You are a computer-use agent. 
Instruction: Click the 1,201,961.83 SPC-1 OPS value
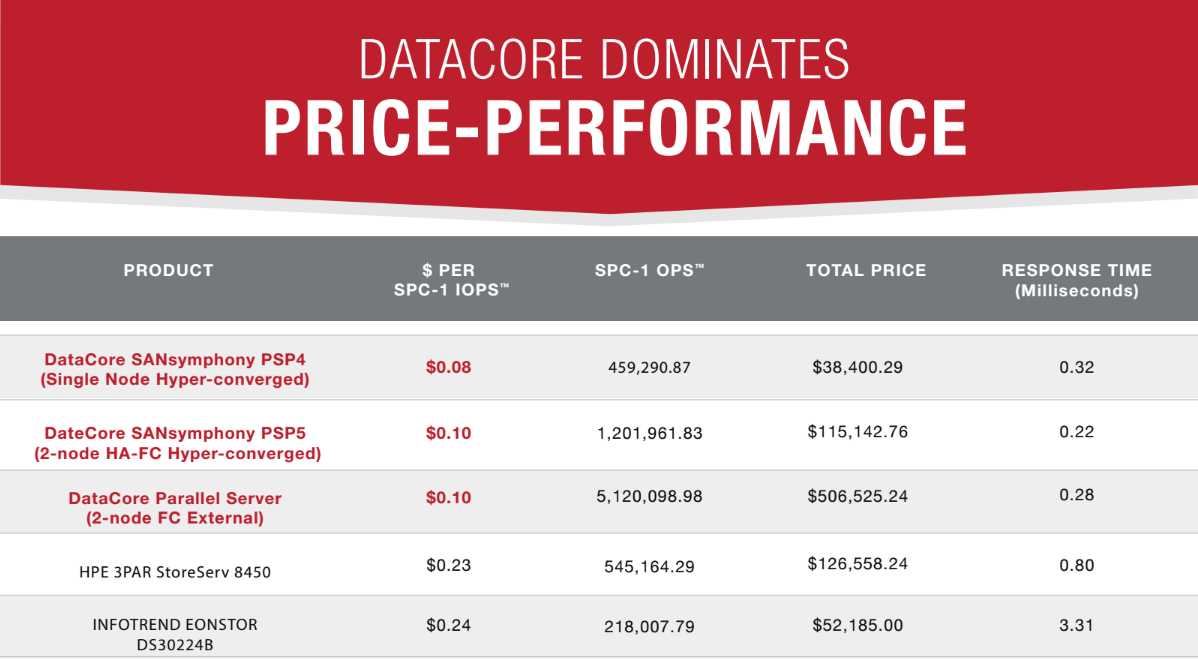[x=649, y=434]
